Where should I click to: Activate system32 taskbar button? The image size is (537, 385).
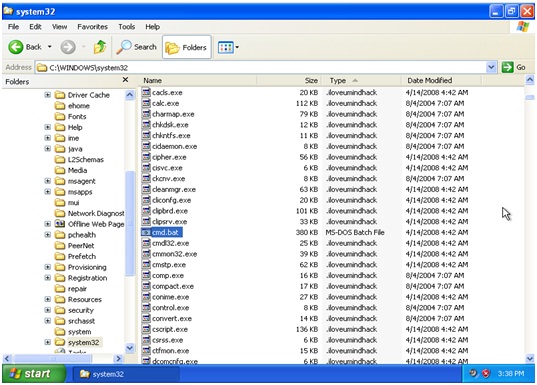pyautogui.click(x=125, y=374)
